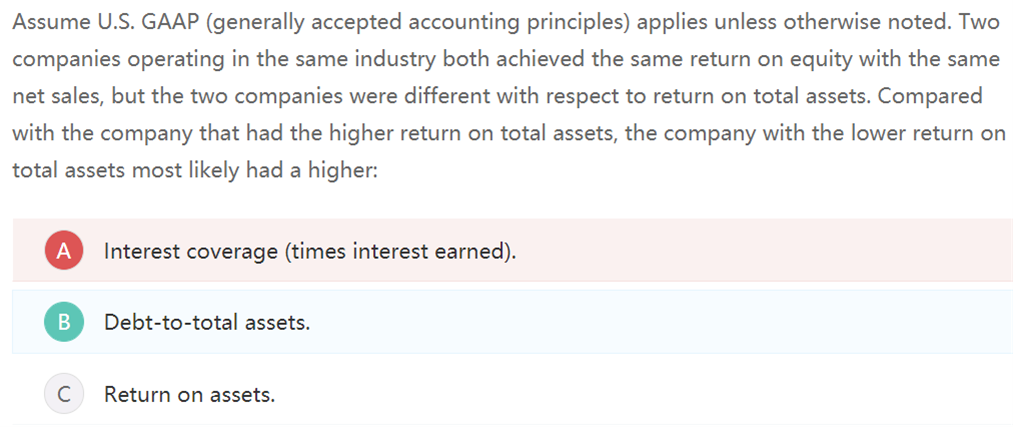Image resolution: width=1013 pixels, height=427 pixels.
Task: Select the red A answer circle
Action: tap(63, 250)
